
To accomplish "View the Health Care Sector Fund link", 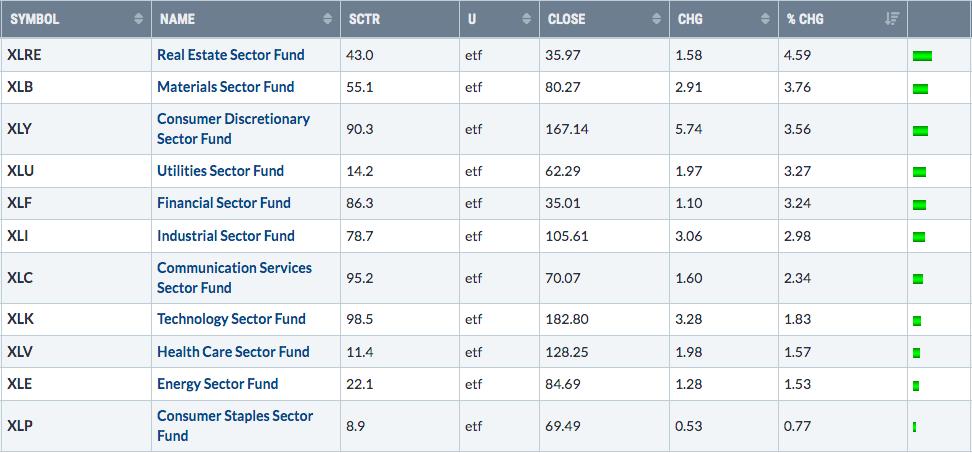I will click(x=233, y=352).
